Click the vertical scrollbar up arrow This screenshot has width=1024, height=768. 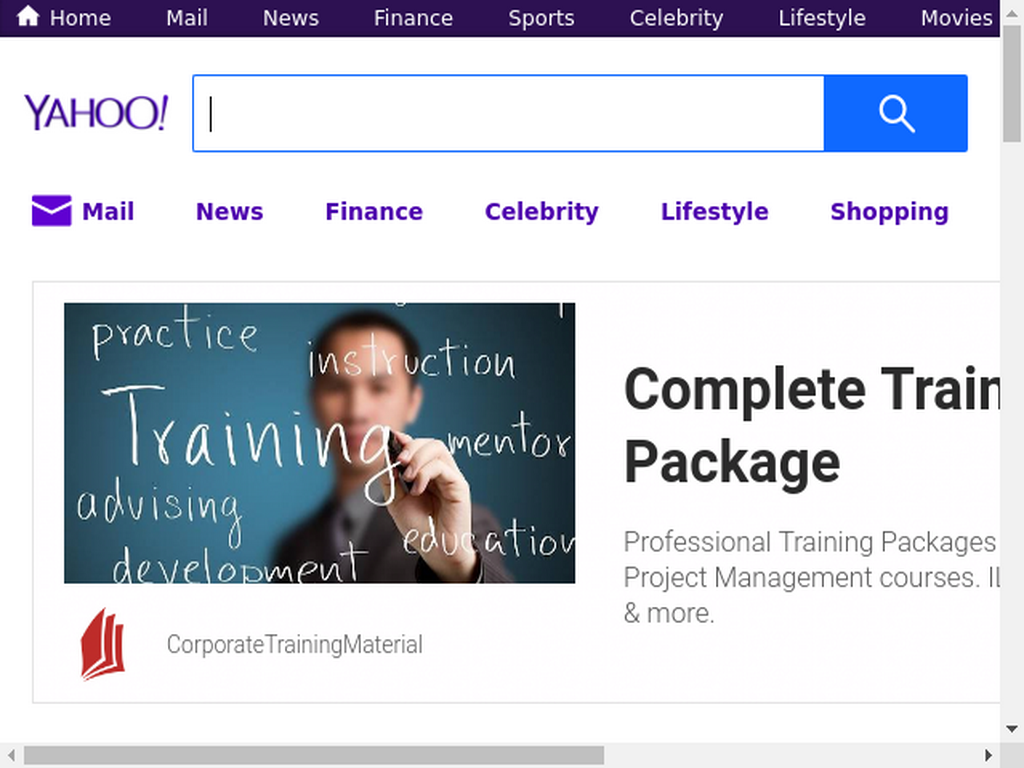1012,12
